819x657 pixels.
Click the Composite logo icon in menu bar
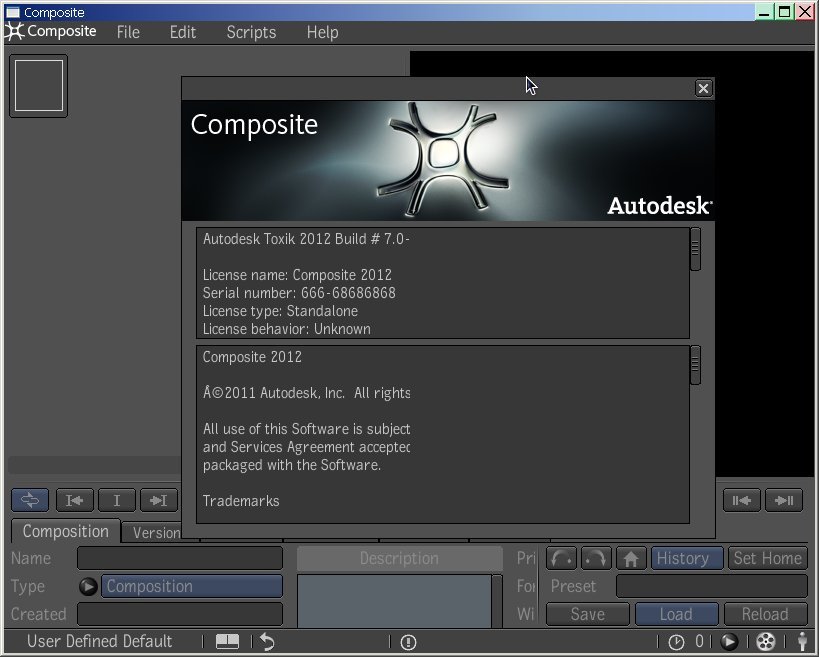coord(15,31)
